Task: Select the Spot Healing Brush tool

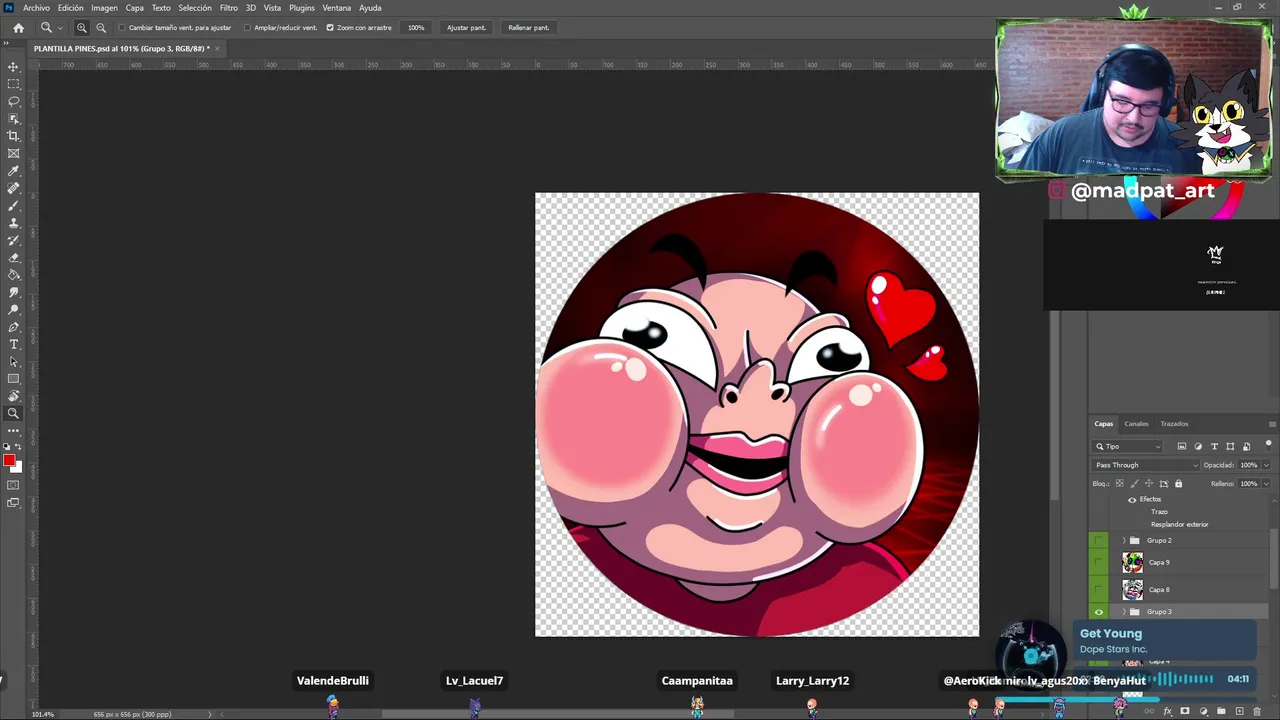Action: click(13, 188)
